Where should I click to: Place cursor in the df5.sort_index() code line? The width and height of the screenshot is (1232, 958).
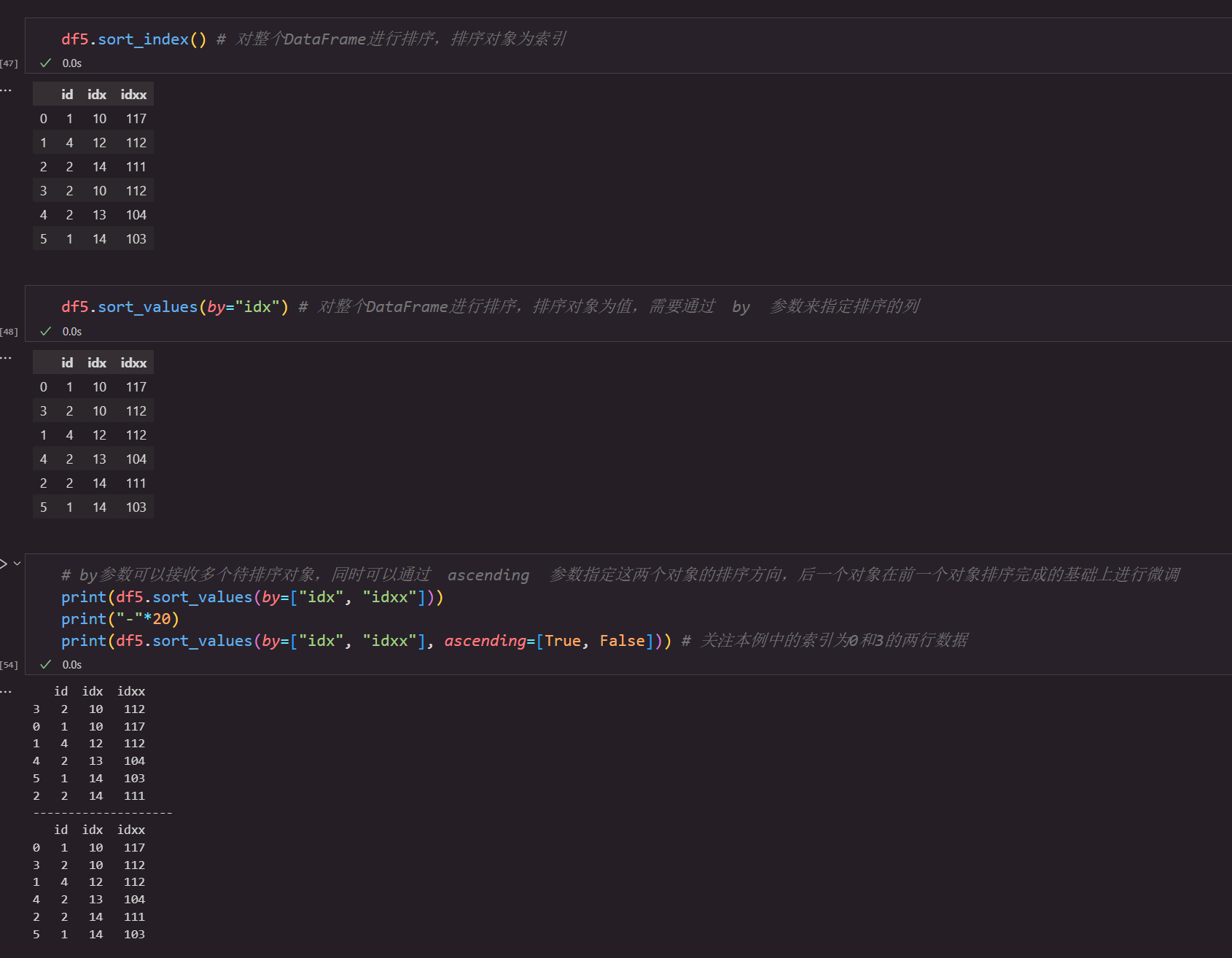point(134,39)
